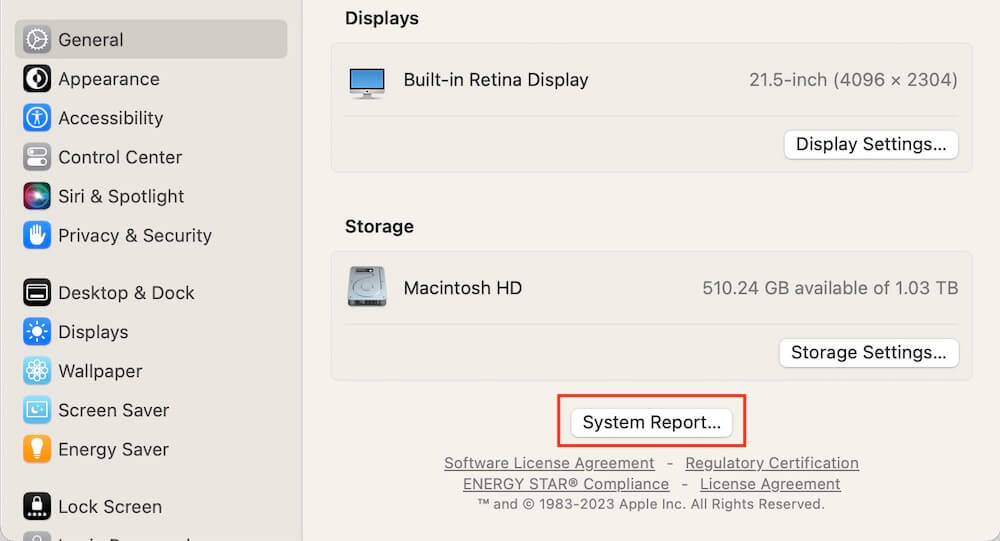The height and width of the screenshot is (541, 1000).
Task: Select Siri & Spotlight label
Action: coord(121,196)
